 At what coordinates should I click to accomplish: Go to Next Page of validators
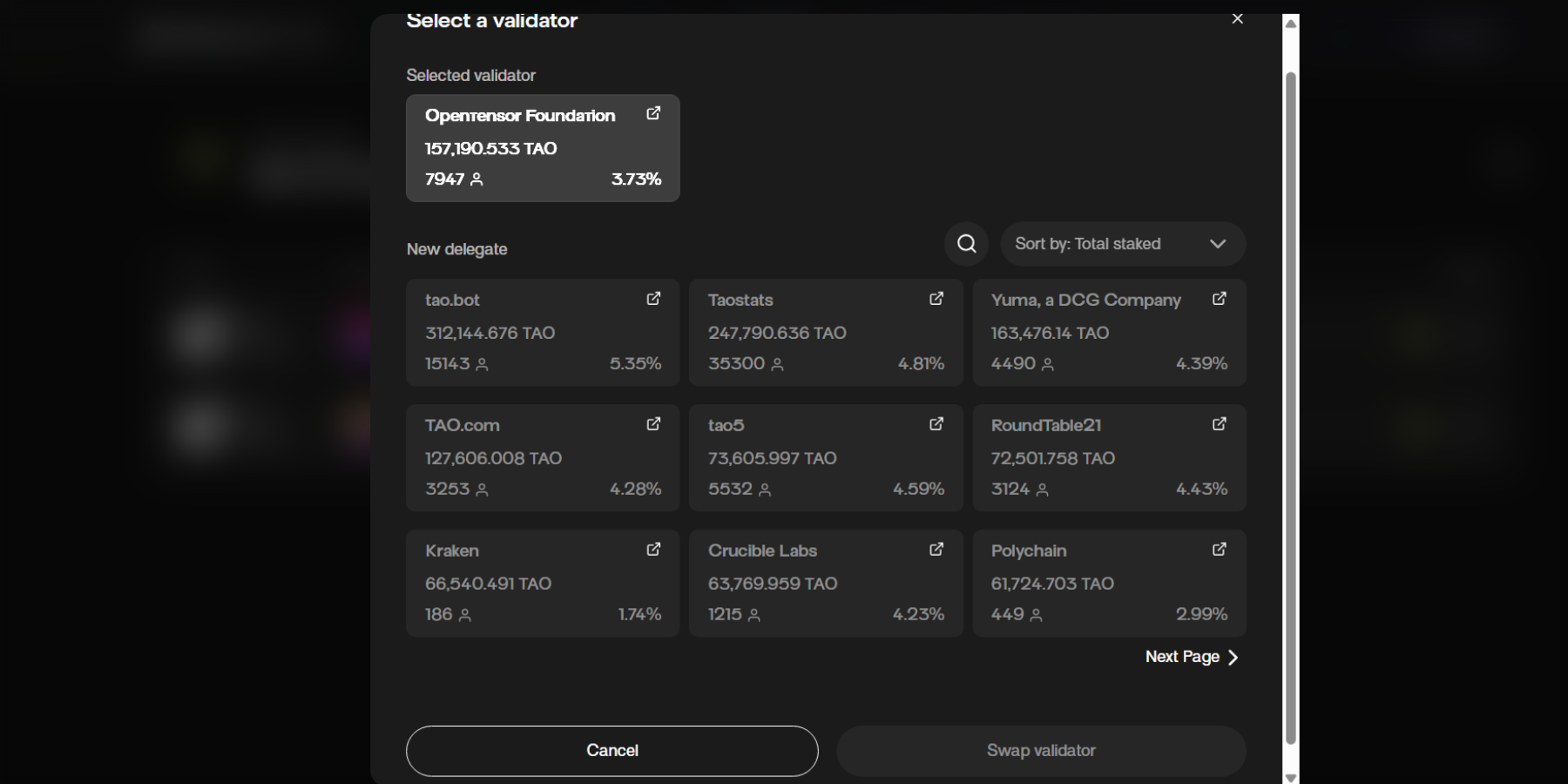coord(1191,657)
